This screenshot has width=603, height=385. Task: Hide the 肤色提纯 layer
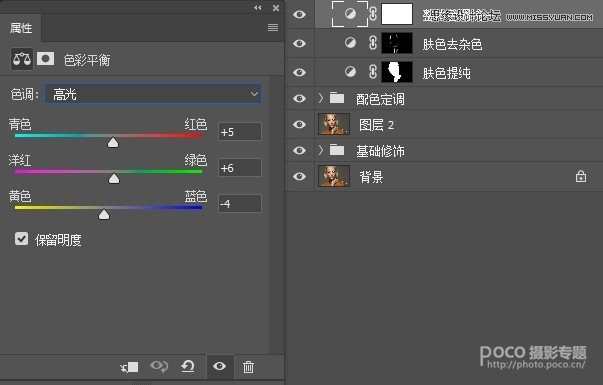(299, 72)
